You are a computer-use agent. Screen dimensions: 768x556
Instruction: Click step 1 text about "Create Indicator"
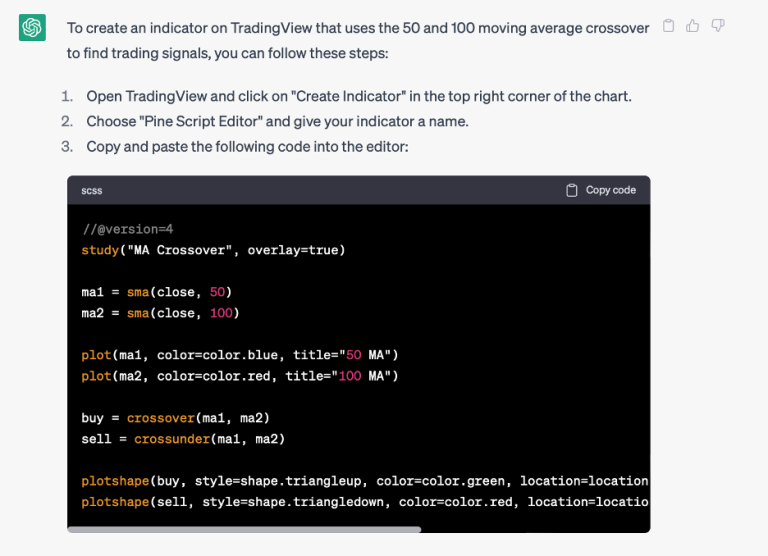[358, 96]
